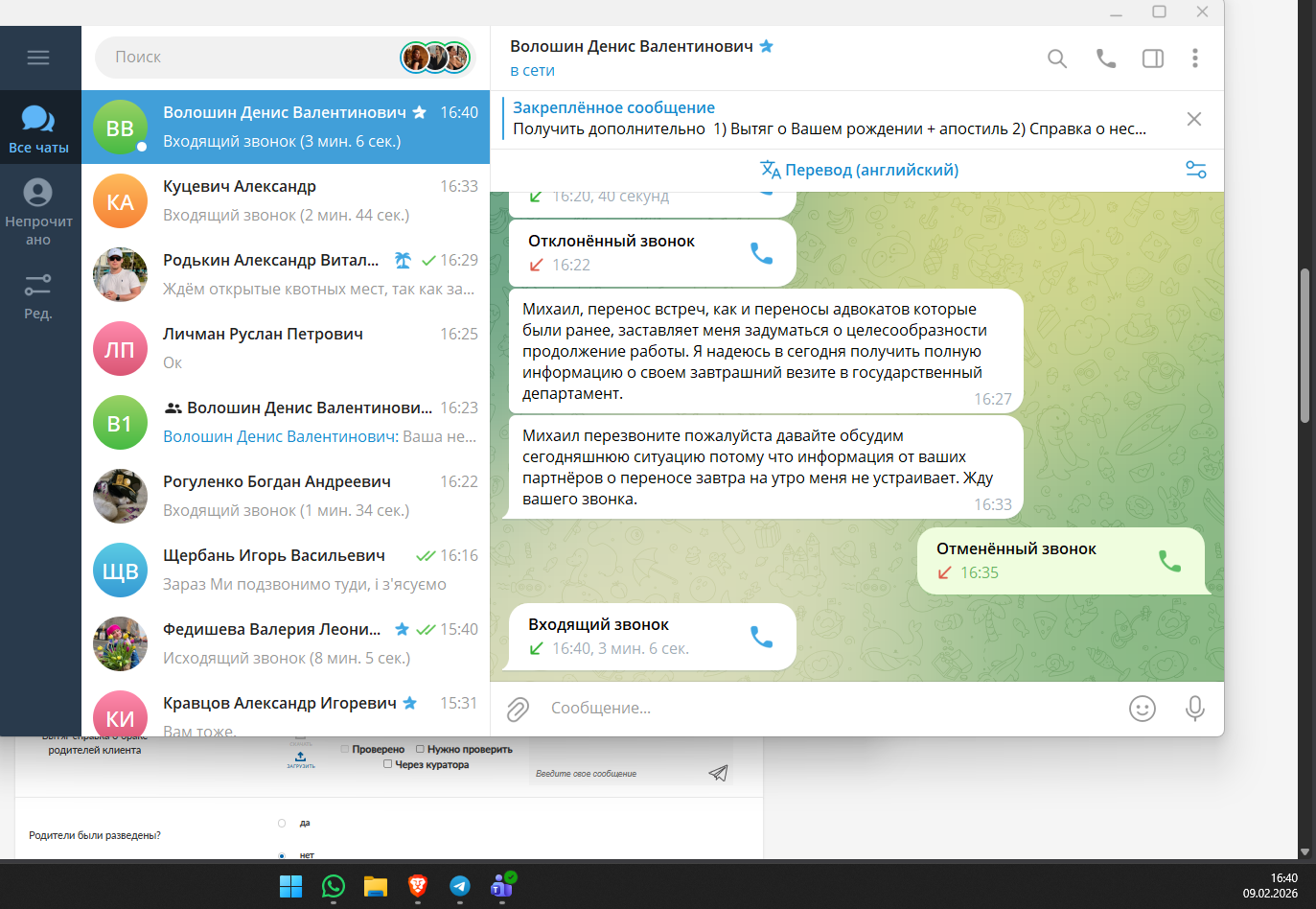Open Brave browser from taskbar
Screen dimensions: 1316x909
[x=417, y=887]
